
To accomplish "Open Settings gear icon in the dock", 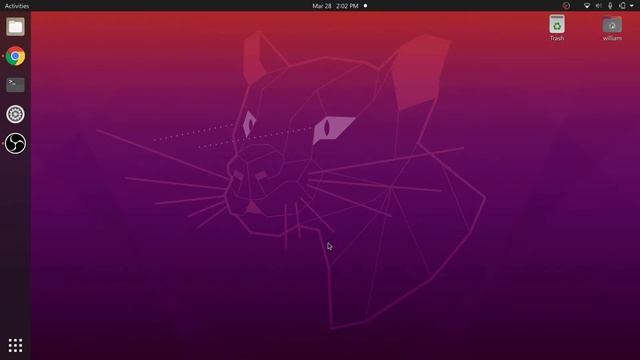I will click(x=16, y=114).
